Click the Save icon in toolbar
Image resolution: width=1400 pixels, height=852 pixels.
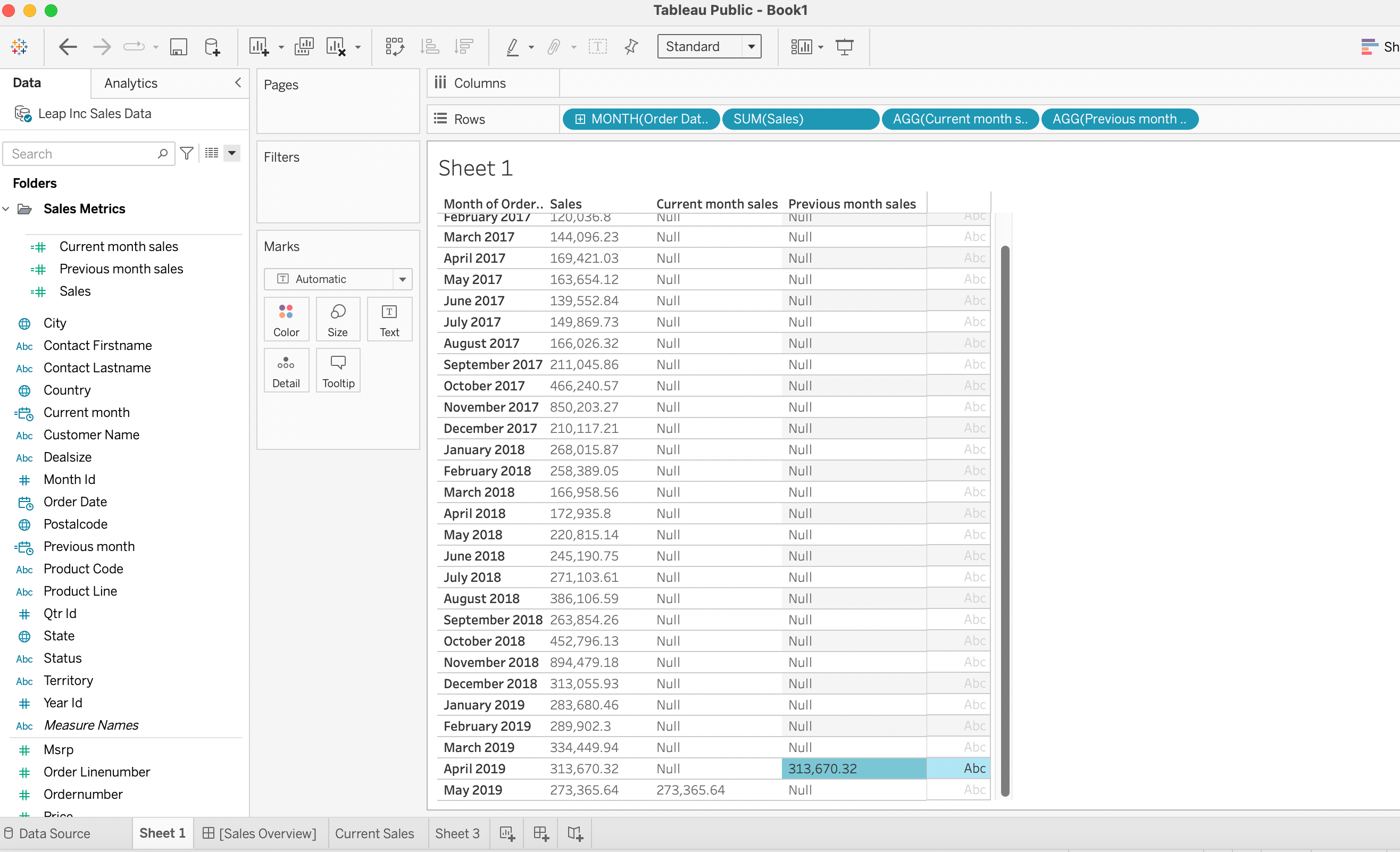click(x=178, y=47)
